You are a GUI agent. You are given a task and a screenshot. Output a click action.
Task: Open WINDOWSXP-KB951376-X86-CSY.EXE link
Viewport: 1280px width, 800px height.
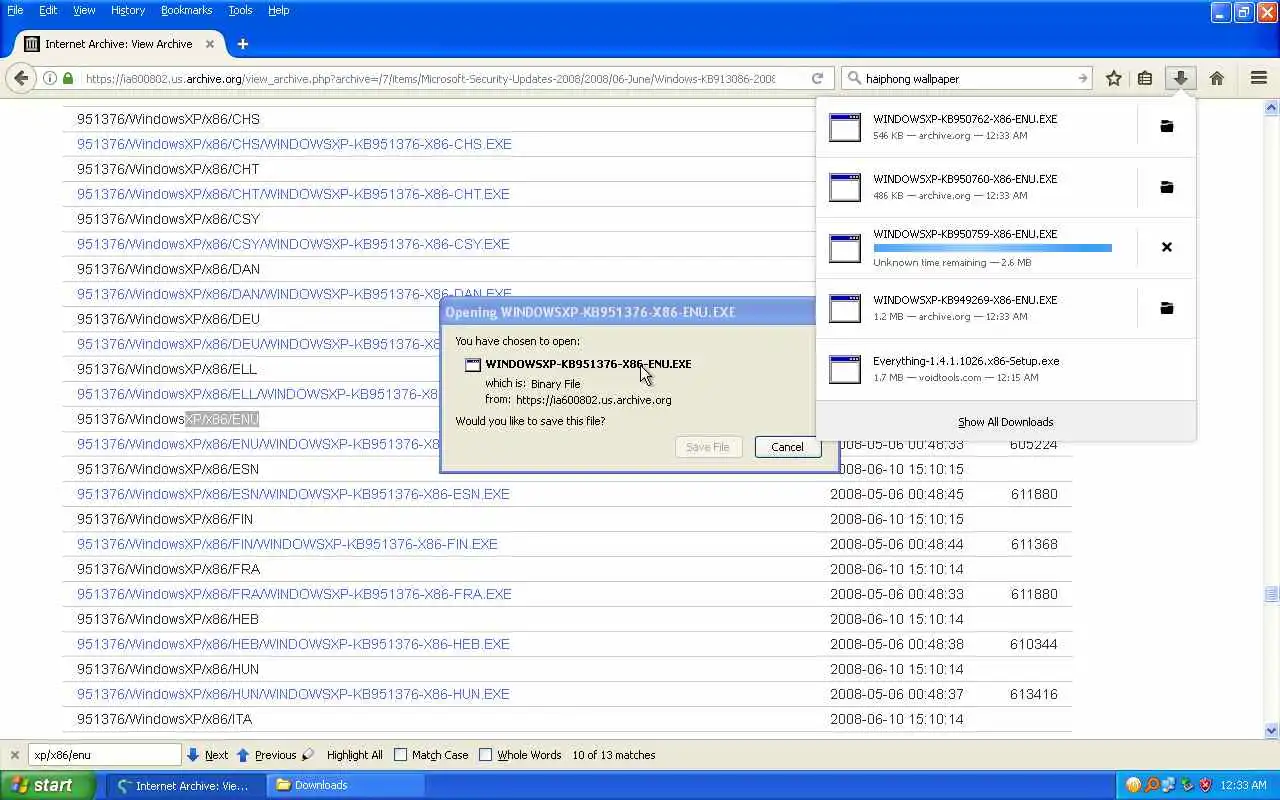(293, 244)
